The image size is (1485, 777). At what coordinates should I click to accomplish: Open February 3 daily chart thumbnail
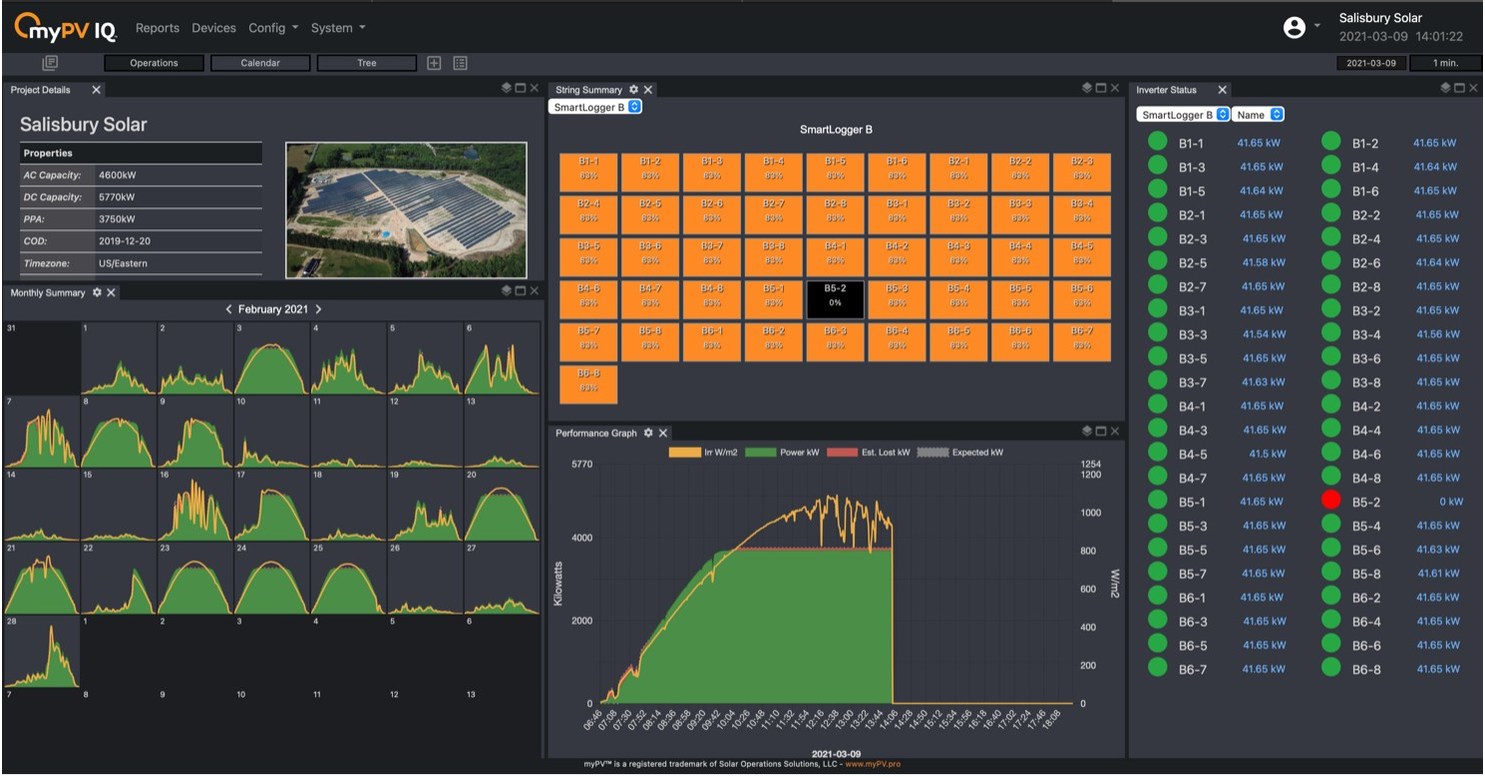coord(272,358)
